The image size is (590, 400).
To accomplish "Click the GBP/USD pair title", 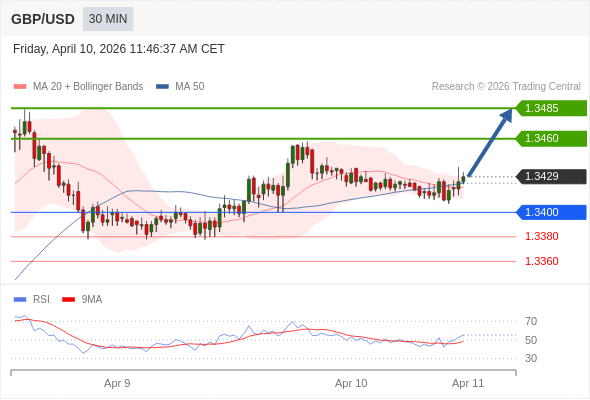I will tap(43, 19).
